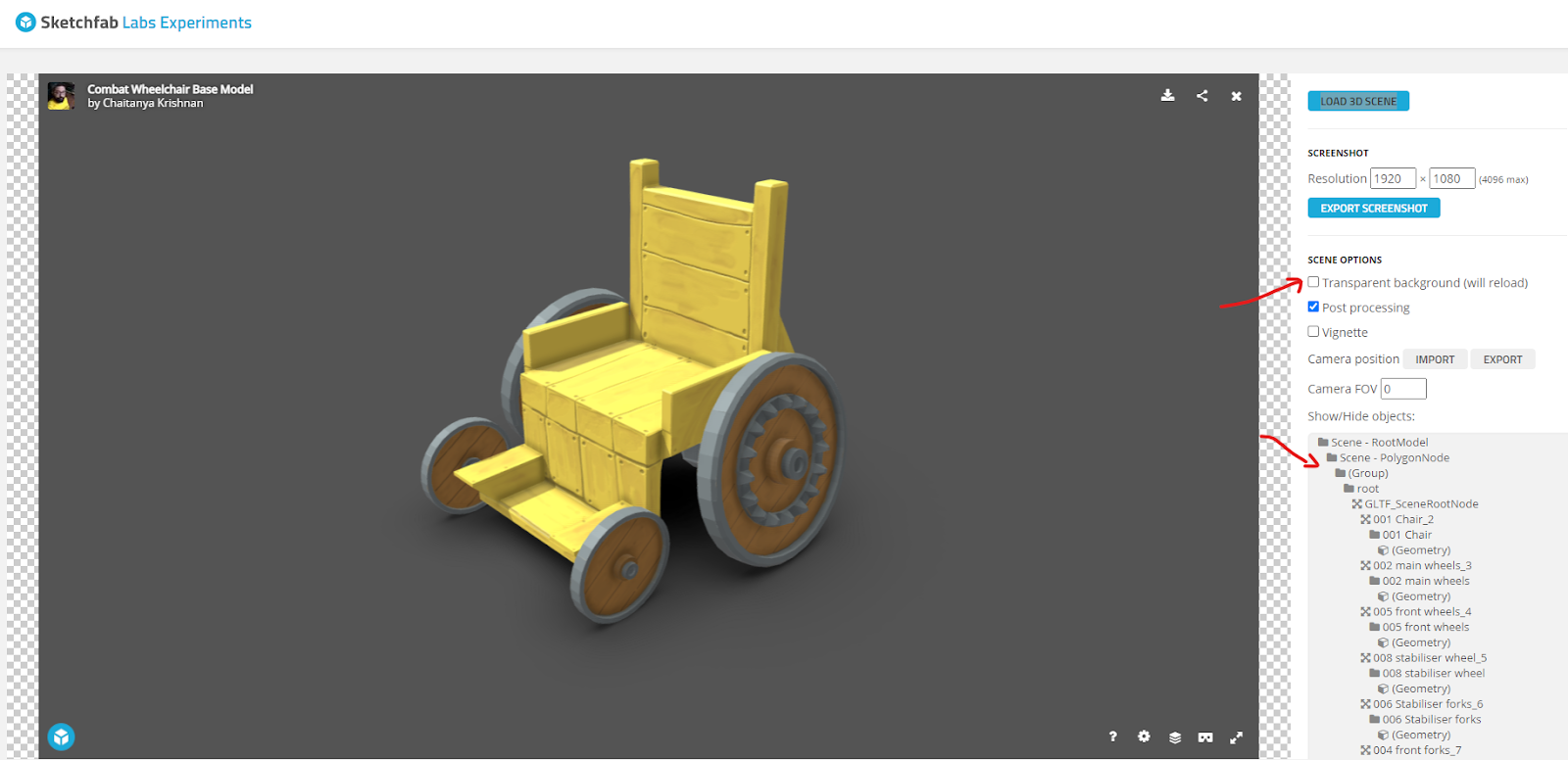The width and height of the screenshot is (1568, 760).
Task: Click the Sketchfab logo icon in header
Action: (x=26, y=22)
